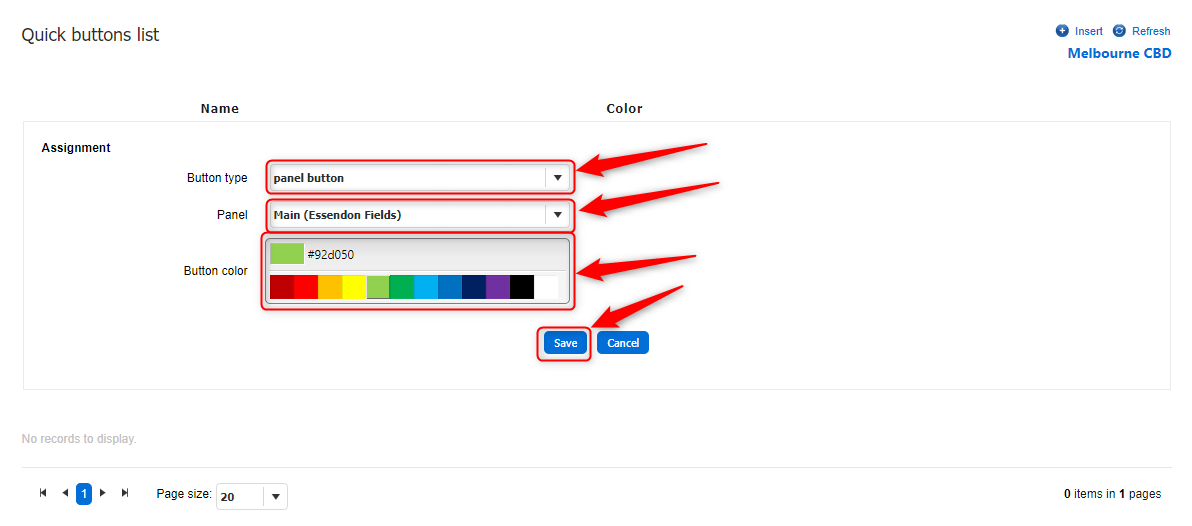Sort by the Name column header
The height and width of the screenshot is (526, 1192).
pyautogui.click(x=220, y=109)
